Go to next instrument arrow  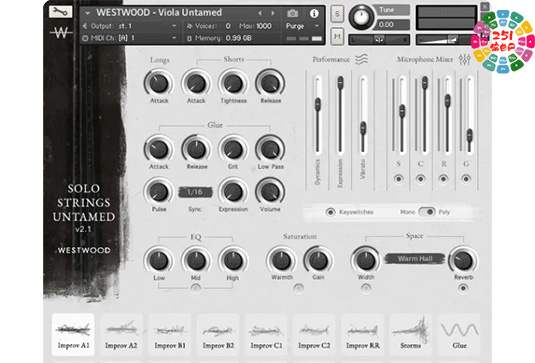coord(273,13)
